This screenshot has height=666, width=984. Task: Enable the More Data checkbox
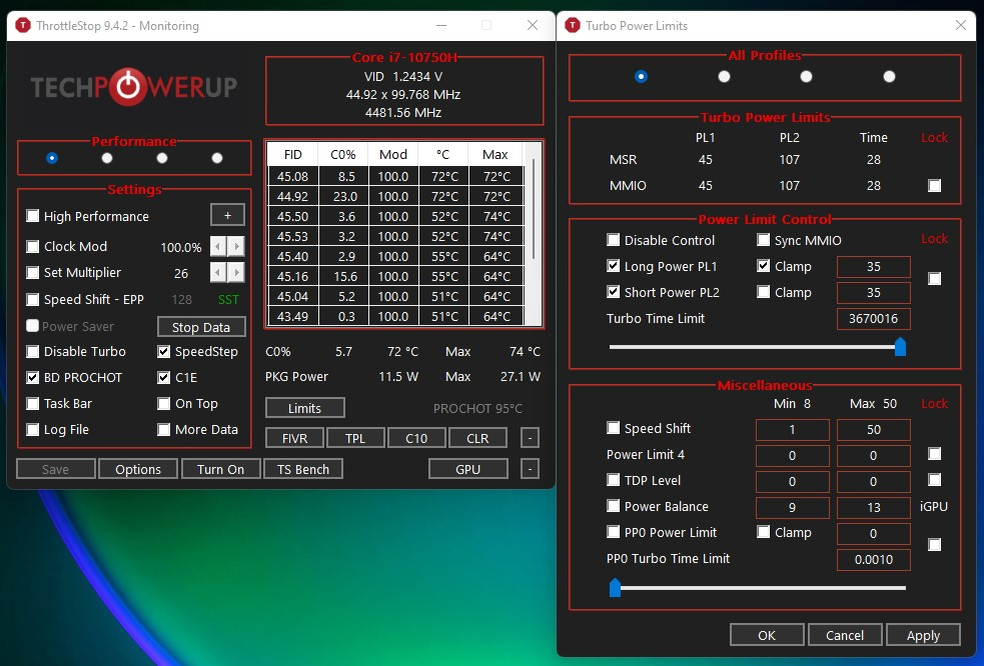point(164,429)
